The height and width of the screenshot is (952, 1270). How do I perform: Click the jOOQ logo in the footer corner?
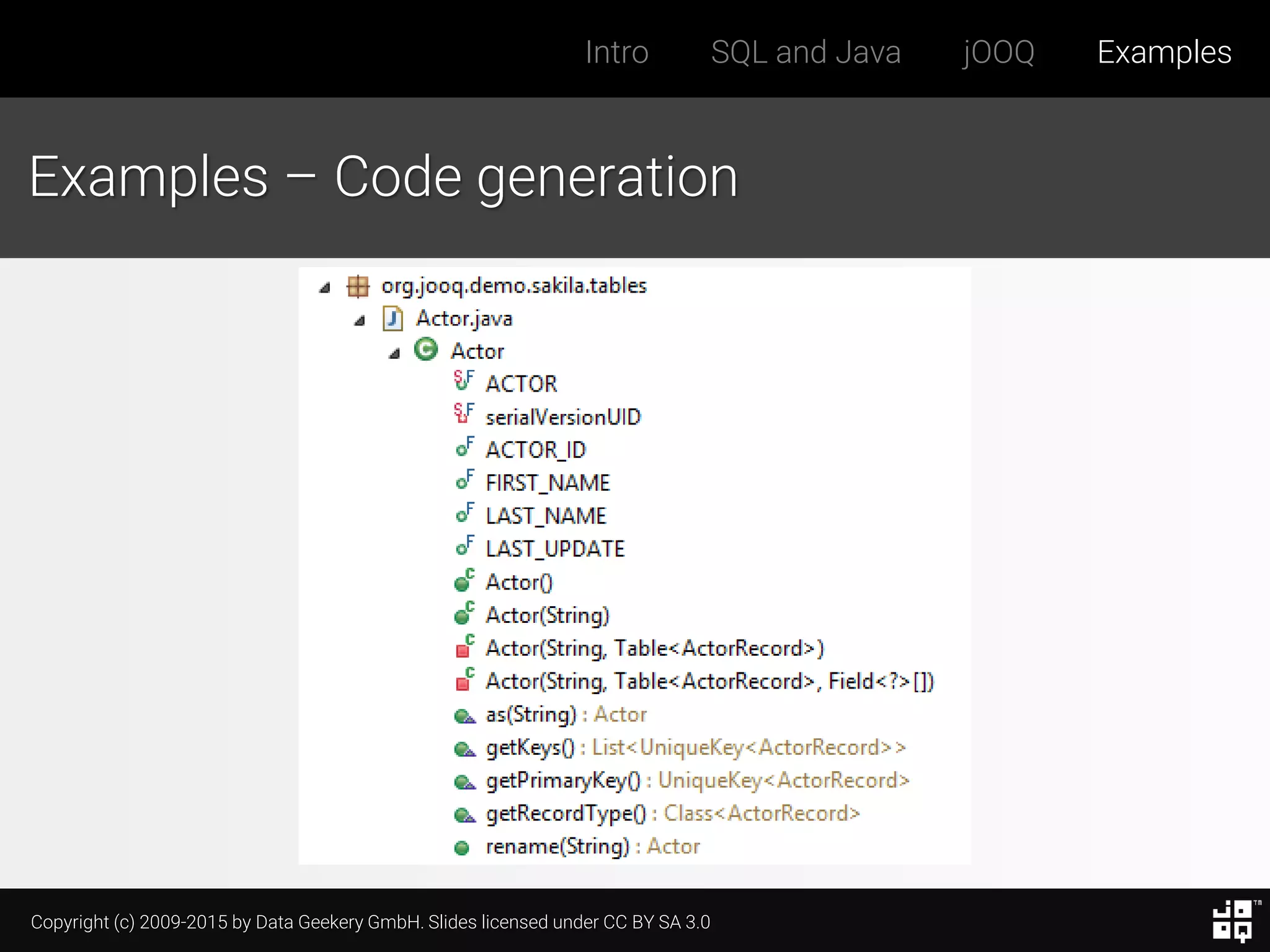click(1232, 921)
